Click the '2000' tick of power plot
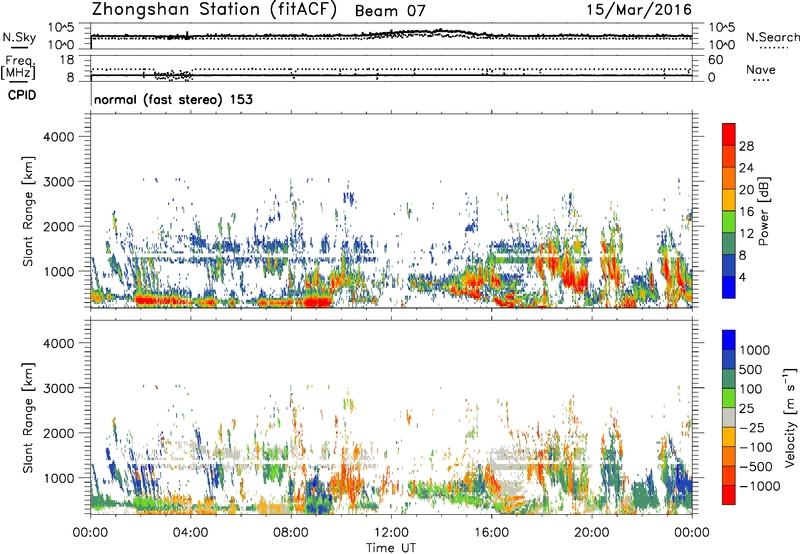Viewport: 800px width, 554px height. click(59, 226)
